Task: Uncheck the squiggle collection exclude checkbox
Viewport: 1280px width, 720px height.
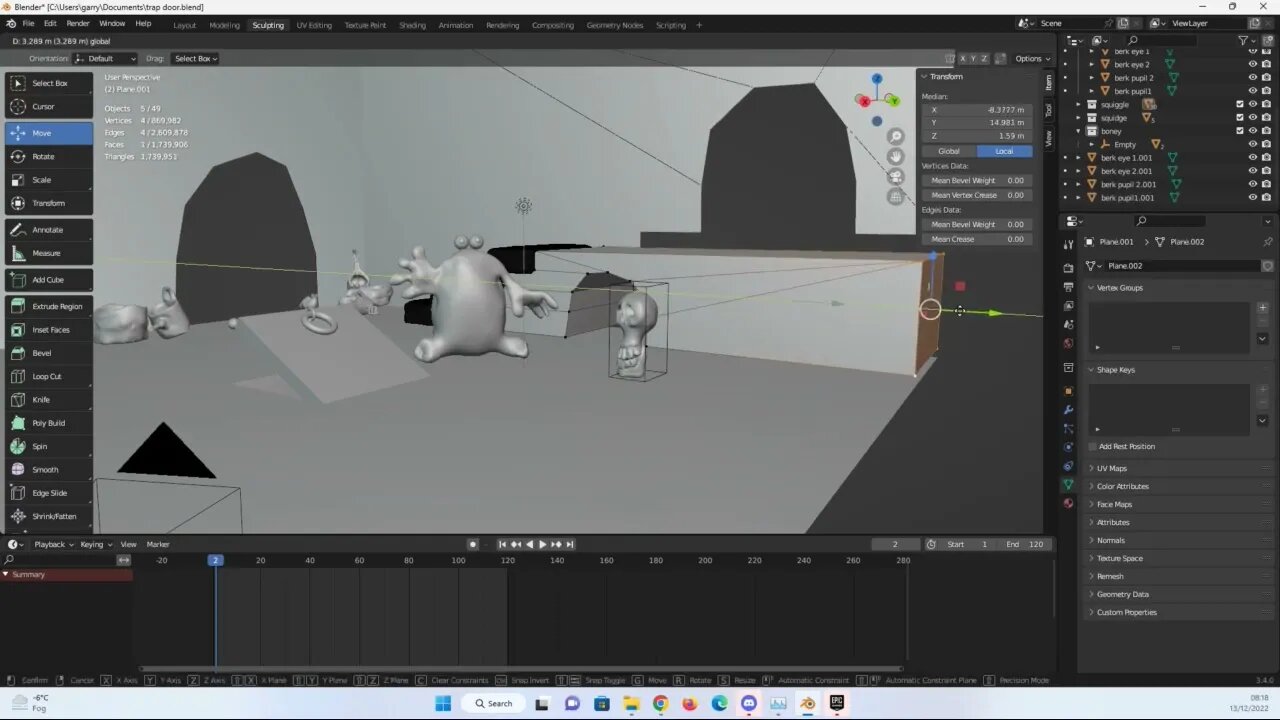Action: coord(1240,104)
